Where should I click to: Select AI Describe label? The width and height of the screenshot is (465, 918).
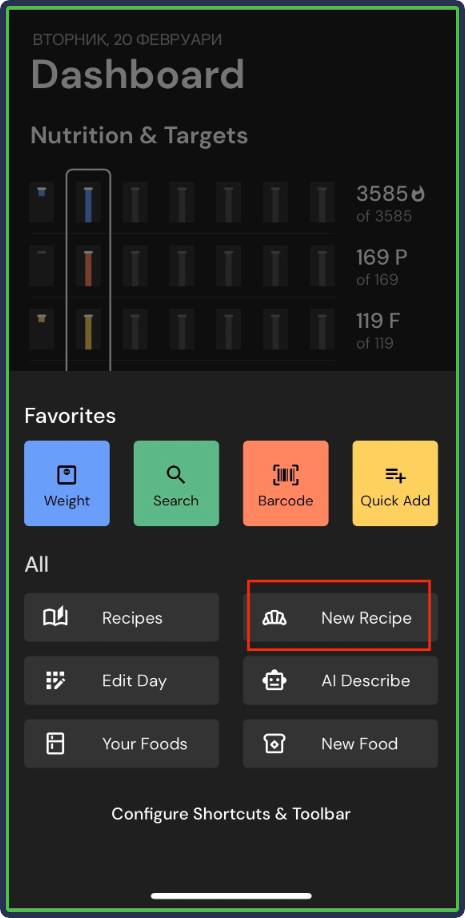tap(365, 681)
